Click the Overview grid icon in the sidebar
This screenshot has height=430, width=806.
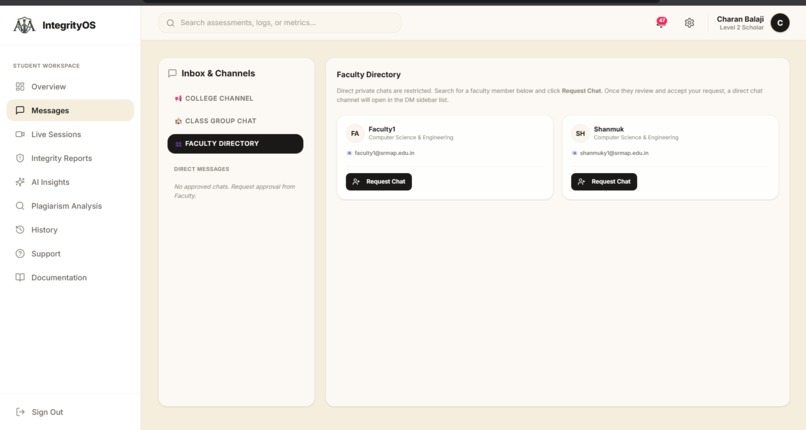(20, 86)
